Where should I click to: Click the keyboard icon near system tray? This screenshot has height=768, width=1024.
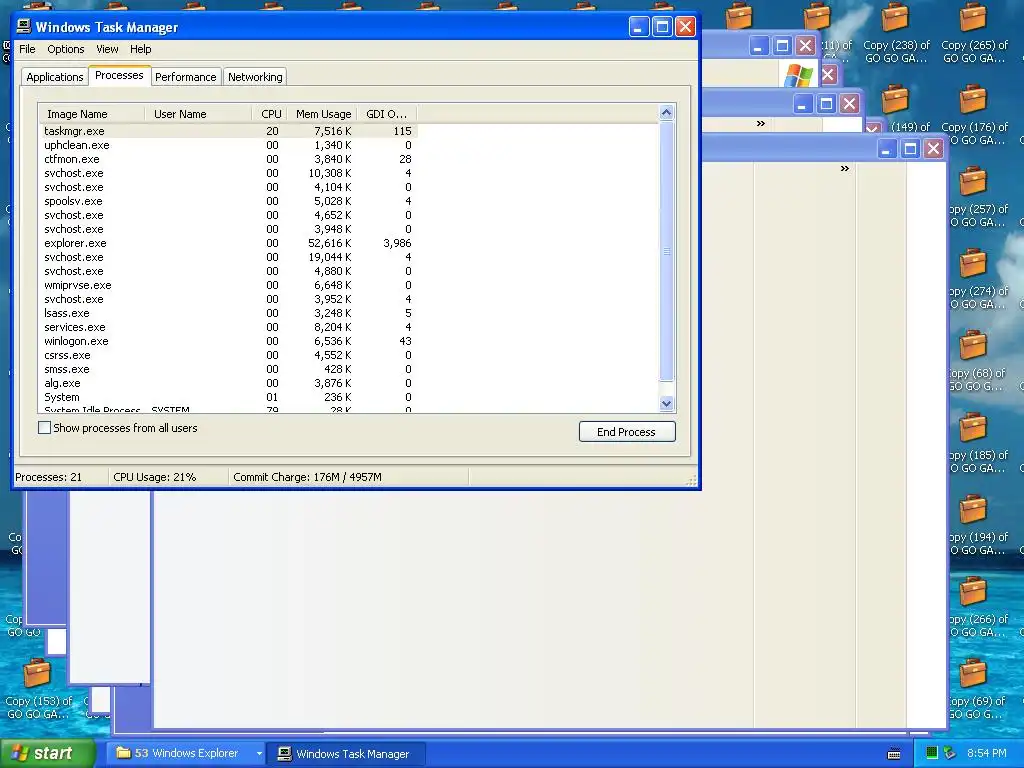(x=894, y=754)
